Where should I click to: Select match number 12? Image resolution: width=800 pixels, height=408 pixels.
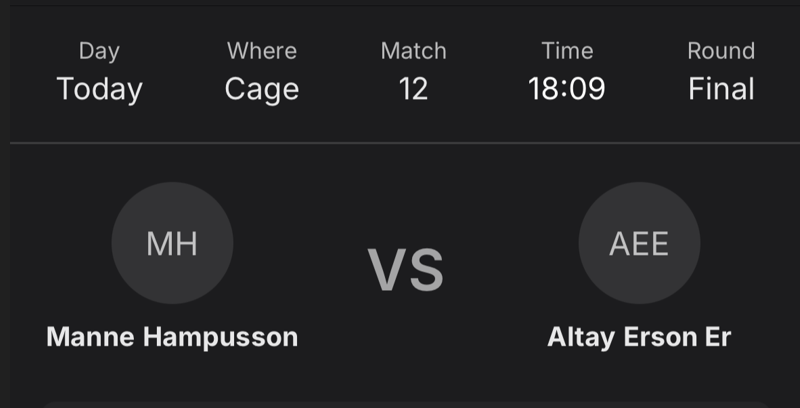[x=413, y=89]
